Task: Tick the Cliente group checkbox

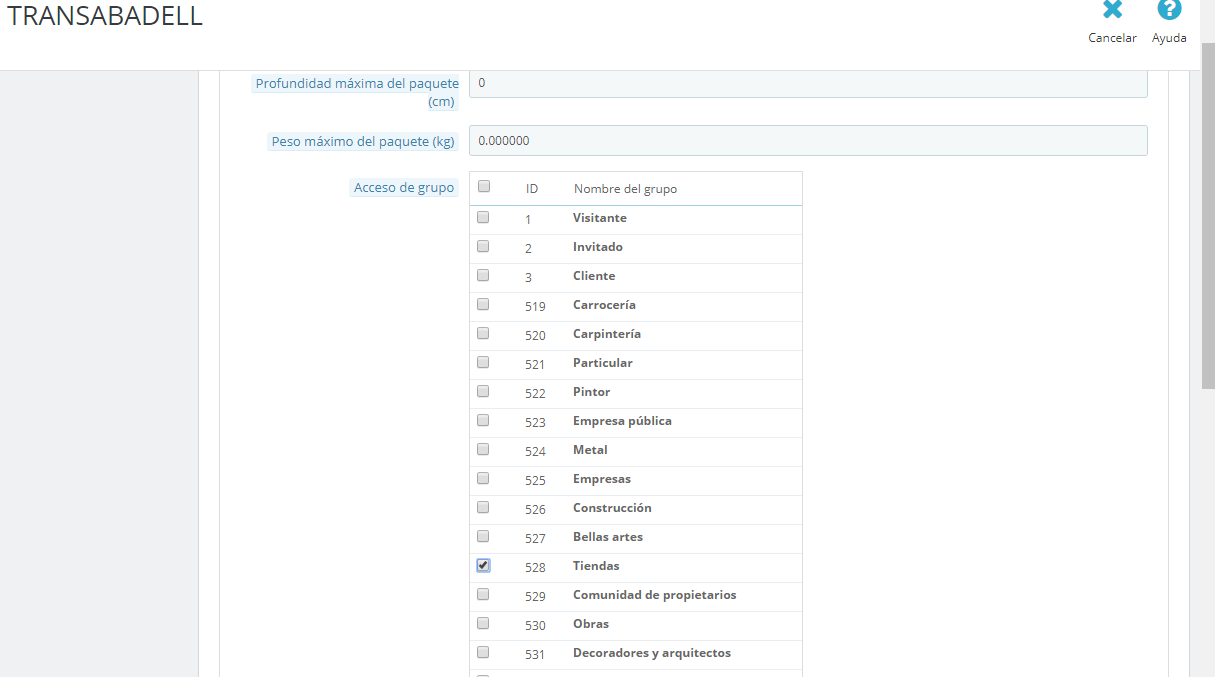Action: [484, 275]
